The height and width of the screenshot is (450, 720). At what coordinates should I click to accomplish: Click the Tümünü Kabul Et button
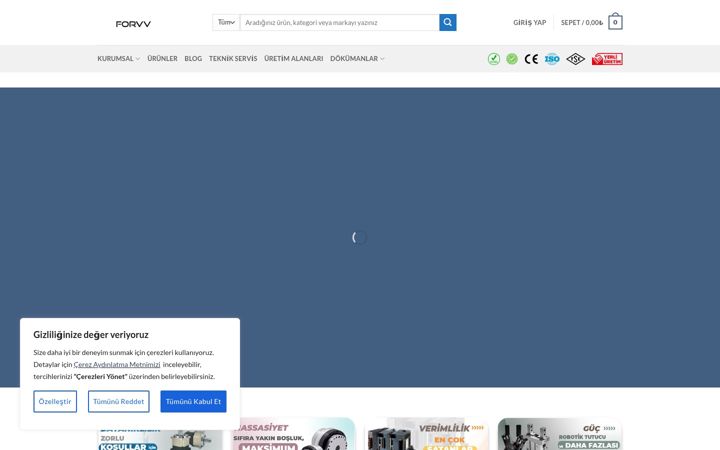coord(193,401)
